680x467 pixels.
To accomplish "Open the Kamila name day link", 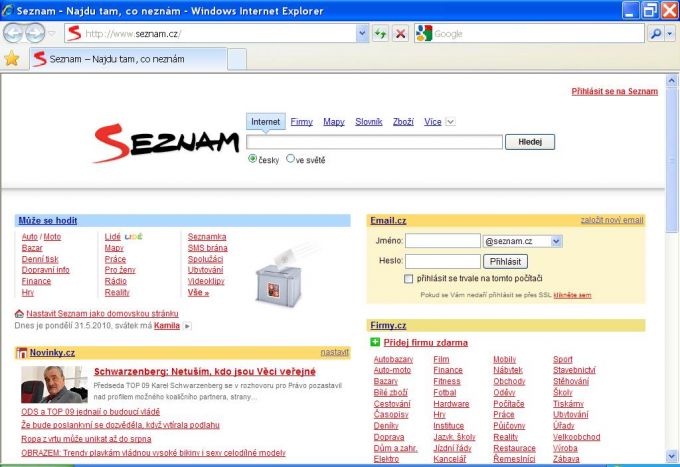I will click(x=167, y=326).
